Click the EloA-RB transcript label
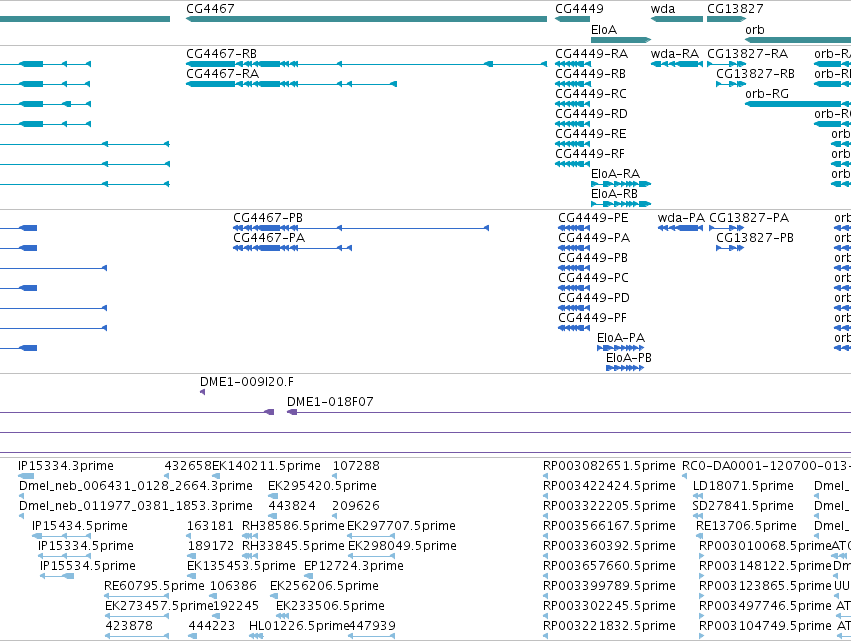The width and height of the screenshot is (851, 641). [614, 194]
